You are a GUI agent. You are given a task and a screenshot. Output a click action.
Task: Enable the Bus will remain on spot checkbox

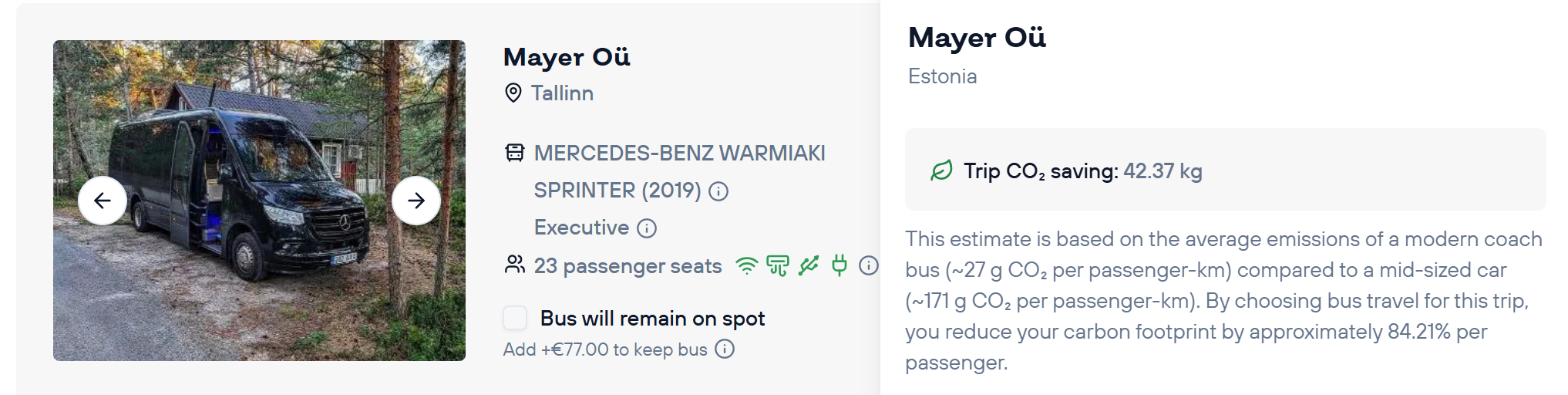point(515,318)
